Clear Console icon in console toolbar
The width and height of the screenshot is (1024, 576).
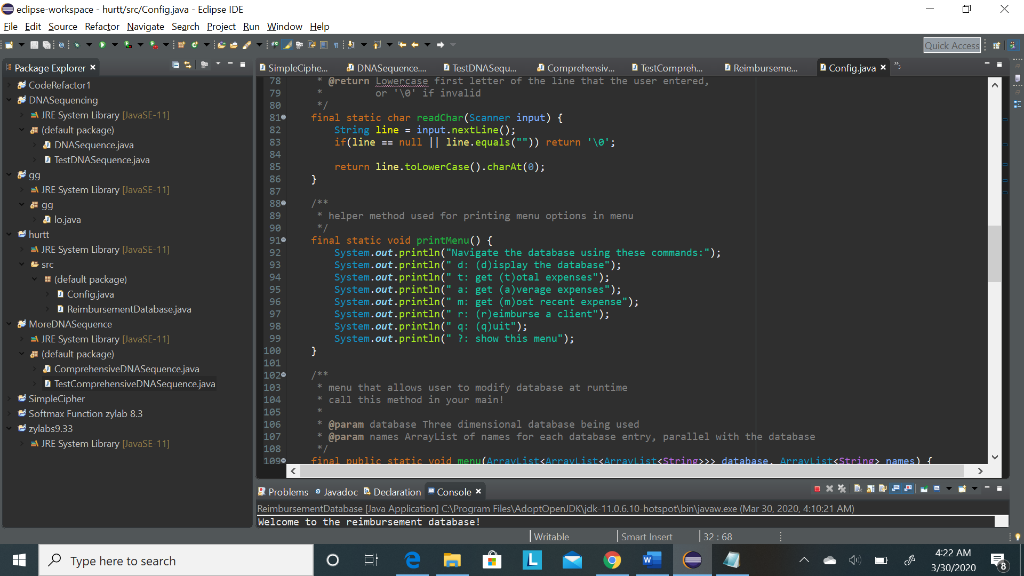pyautogui.click(x=858, y=488)
